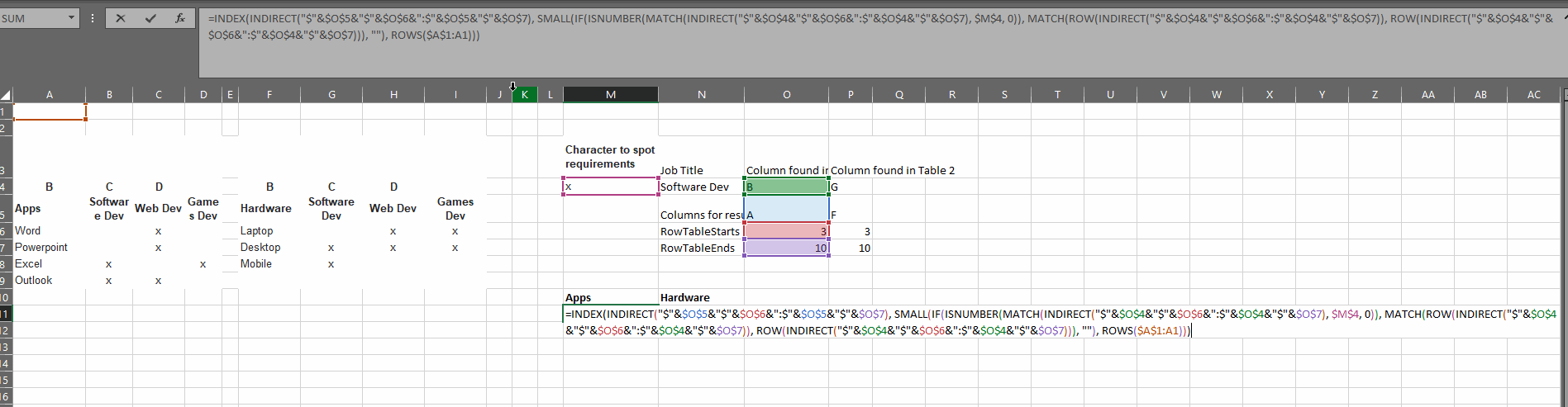
Task: Click the blue-highlighted 'A' cell
Action: [x=786, y=209]
